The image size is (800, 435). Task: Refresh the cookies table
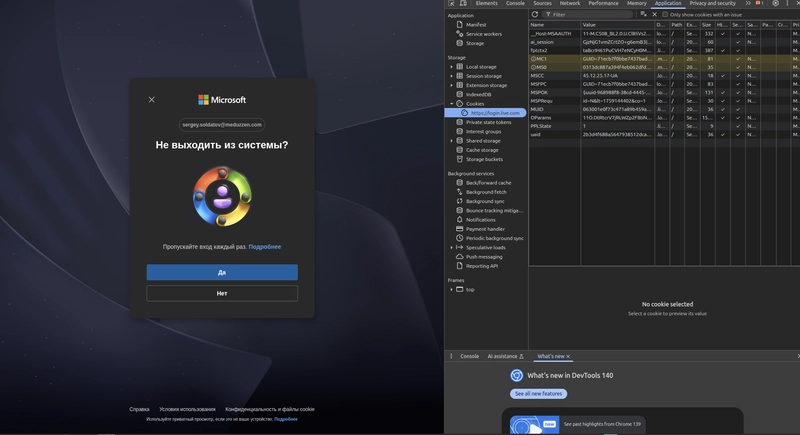(535, 15)
